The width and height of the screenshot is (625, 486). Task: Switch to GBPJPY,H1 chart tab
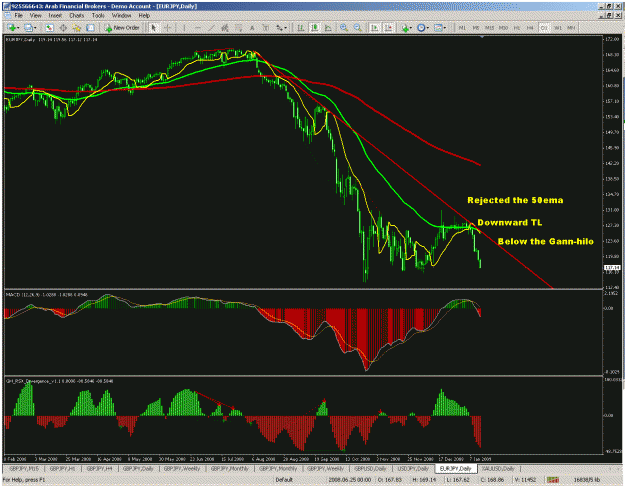tap(63, 468)
